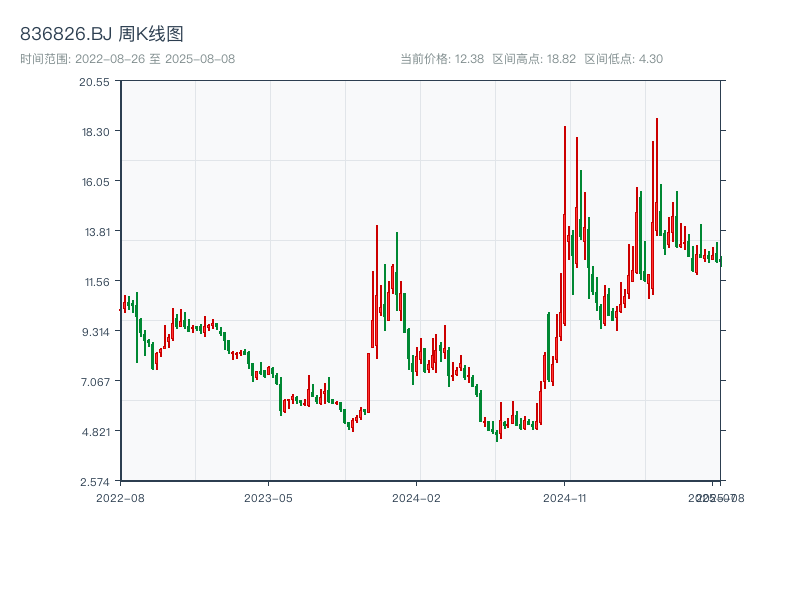The height and width of the screenshot is (600, 800).
Task: Click the y-axis label 20.55
Action: [x=94, y=82]
